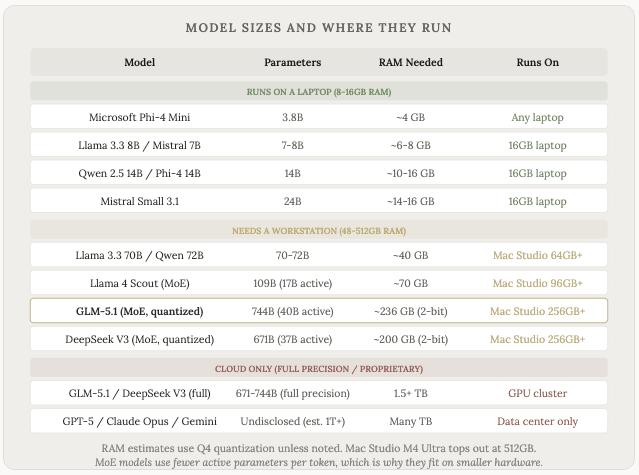Click the Mistral Small 3.1 model name
This screenshot has width=639, height=475.
139,201
